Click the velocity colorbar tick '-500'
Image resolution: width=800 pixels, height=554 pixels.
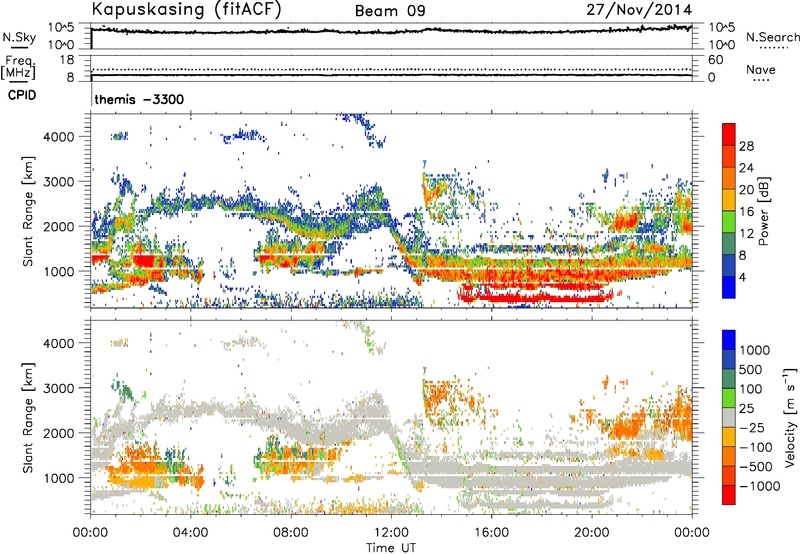click(756, 466)
